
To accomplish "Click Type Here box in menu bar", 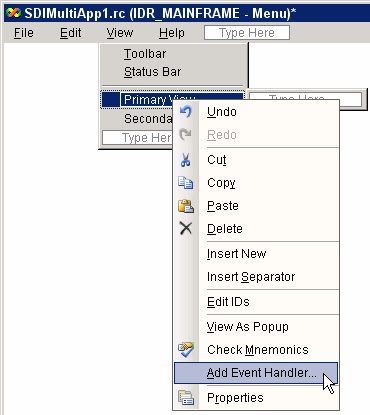I will click(x=247, y=33).
